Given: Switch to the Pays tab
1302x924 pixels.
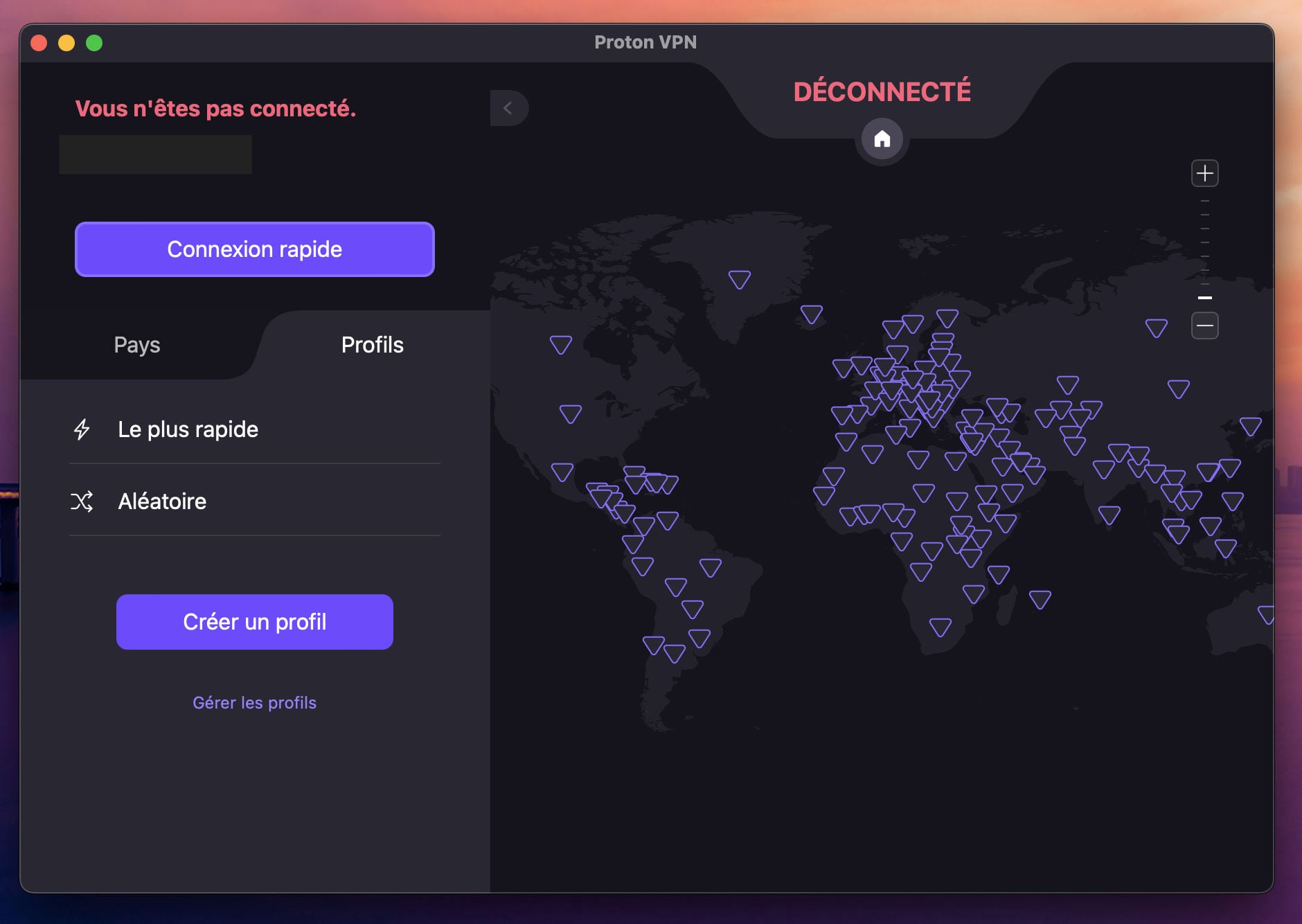Looking at the screenshot, I should [x=137, y=345].
